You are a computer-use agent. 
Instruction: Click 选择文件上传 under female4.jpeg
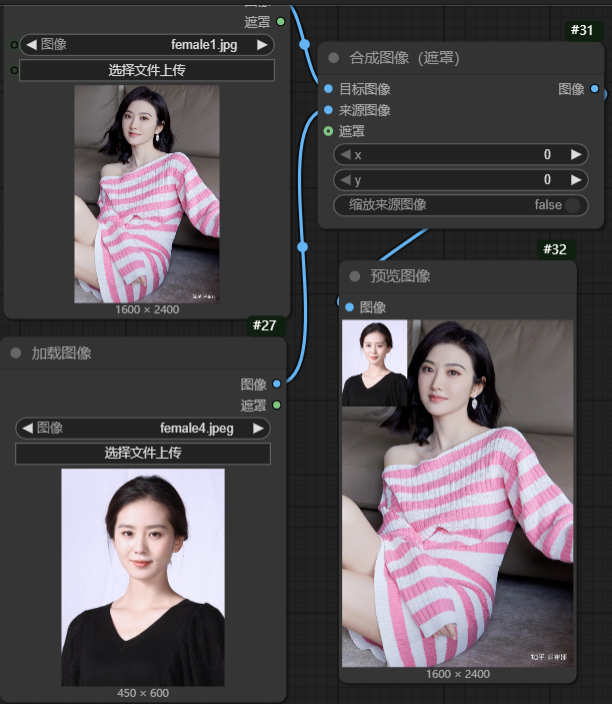coord(142,453)
